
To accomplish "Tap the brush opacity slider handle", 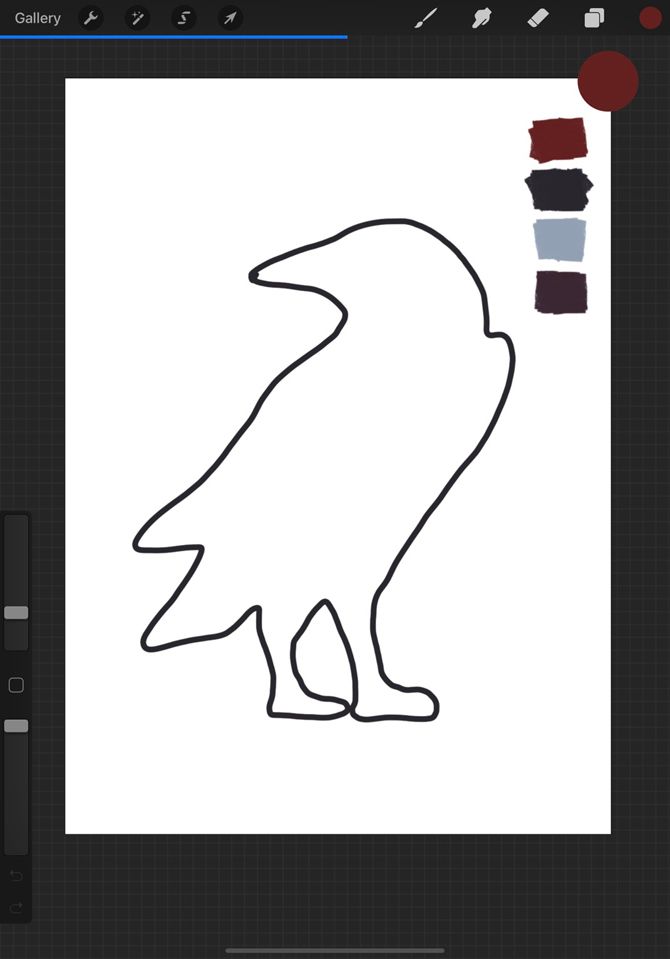I will (x=17, y=726).
